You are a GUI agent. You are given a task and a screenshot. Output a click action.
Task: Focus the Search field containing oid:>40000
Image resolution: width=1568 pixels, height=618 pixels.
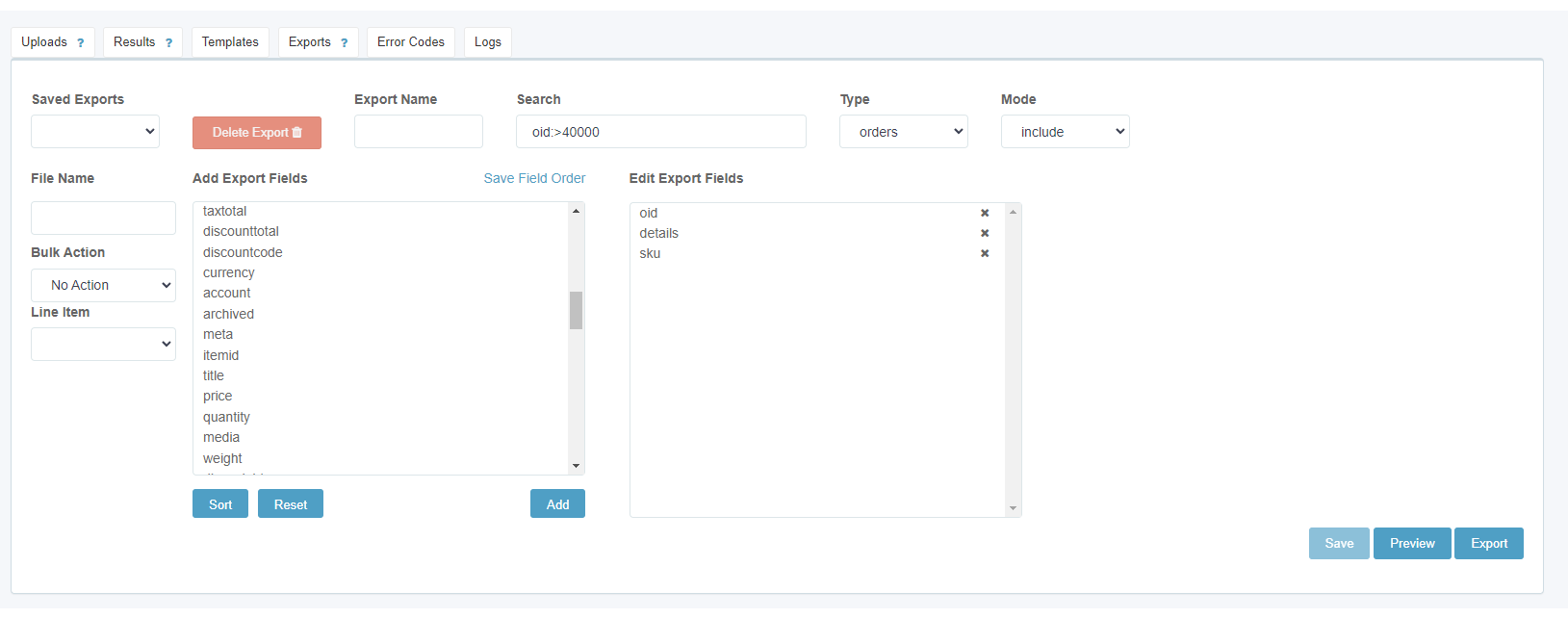[x=660, y=132]
